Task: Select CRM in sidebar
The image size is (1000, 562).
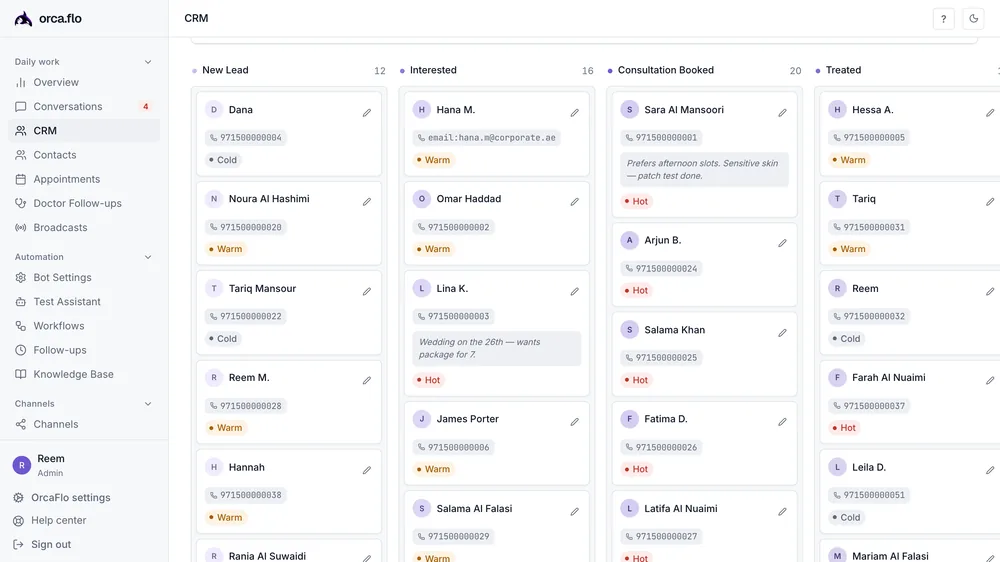Action: tap(84, 131)
